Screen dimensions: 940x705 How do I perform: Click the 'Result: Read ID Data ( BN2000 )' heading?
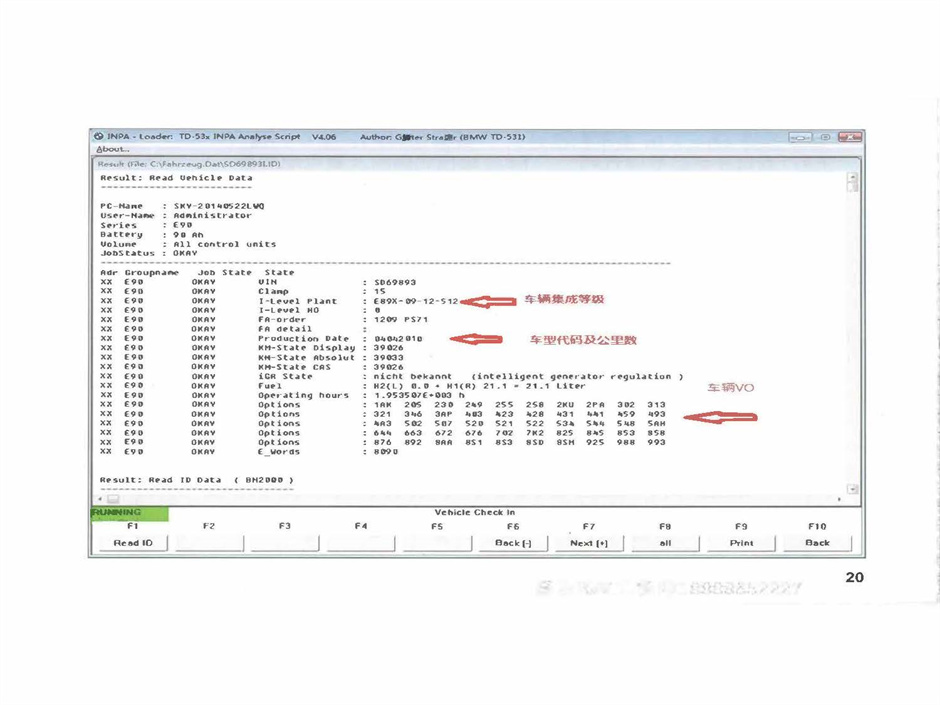tap(197, 480)
